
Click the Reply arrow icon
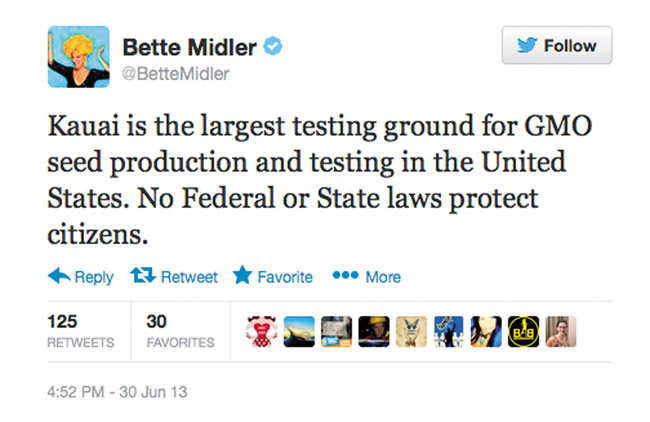click(x=59, y=276)
